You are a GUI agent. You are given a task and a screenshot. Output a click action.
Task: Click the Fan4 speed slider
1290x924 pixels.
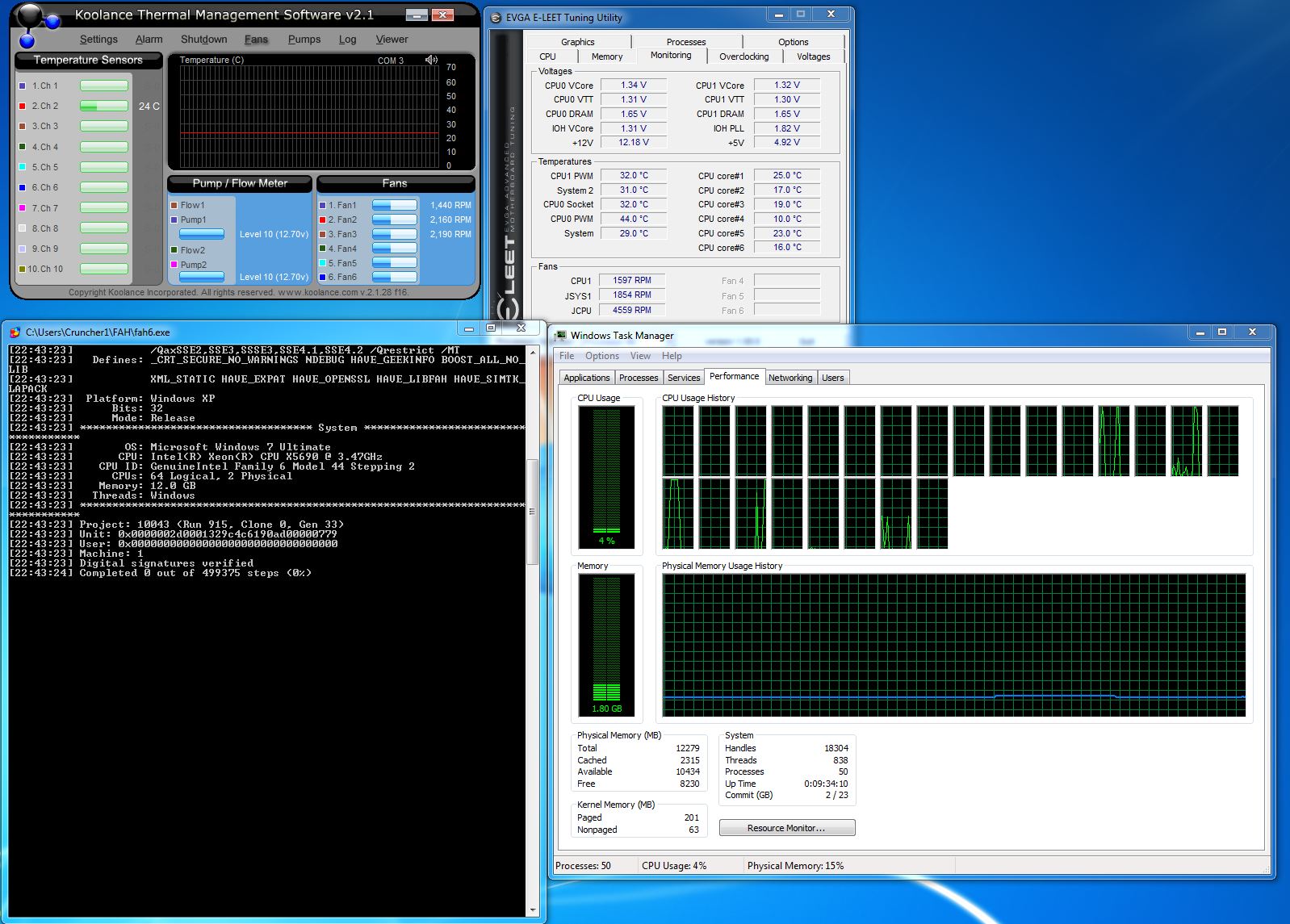[394, 249]
